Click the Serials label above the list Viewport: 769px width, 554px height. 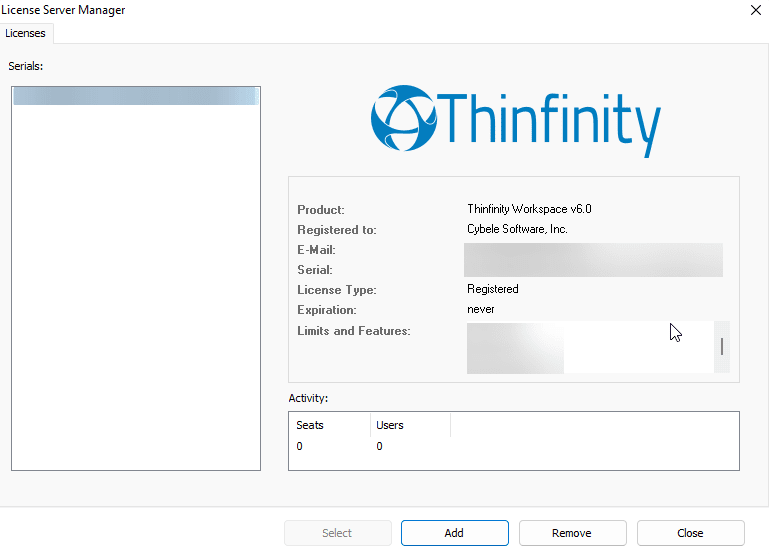26,66
